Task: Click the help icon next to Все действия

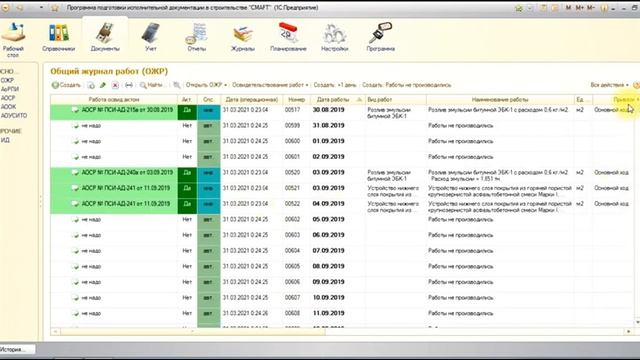Action: point(636,85)
